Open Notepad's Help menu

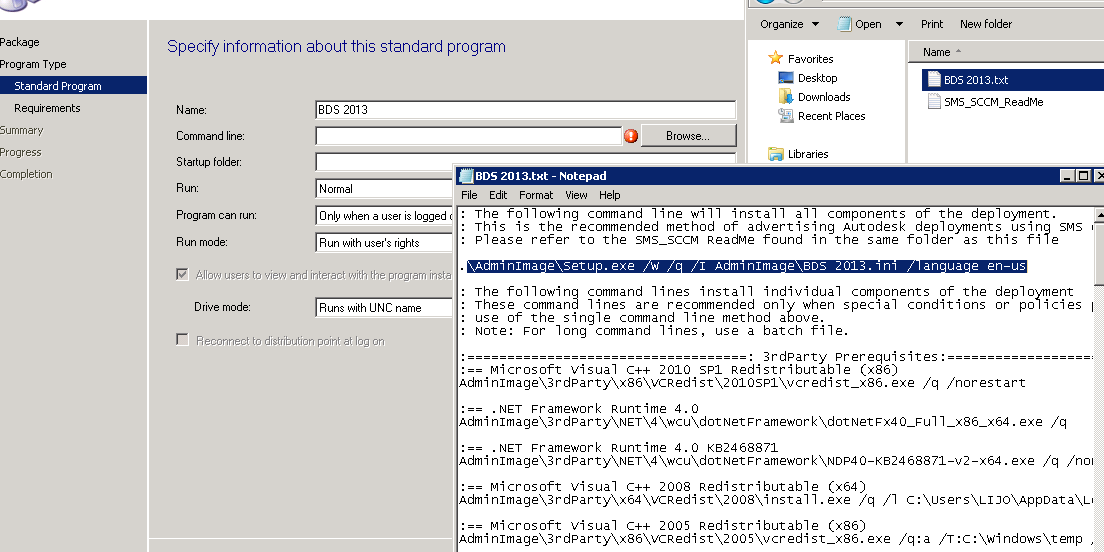(610, 195)
